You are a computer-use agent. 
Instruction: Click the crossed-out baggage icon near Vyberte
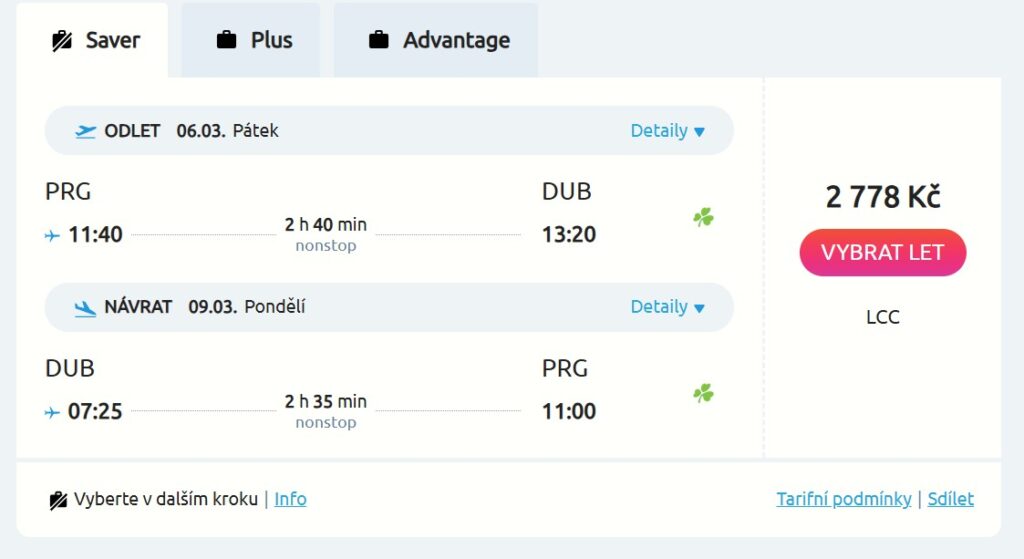[x=59, y=500]
